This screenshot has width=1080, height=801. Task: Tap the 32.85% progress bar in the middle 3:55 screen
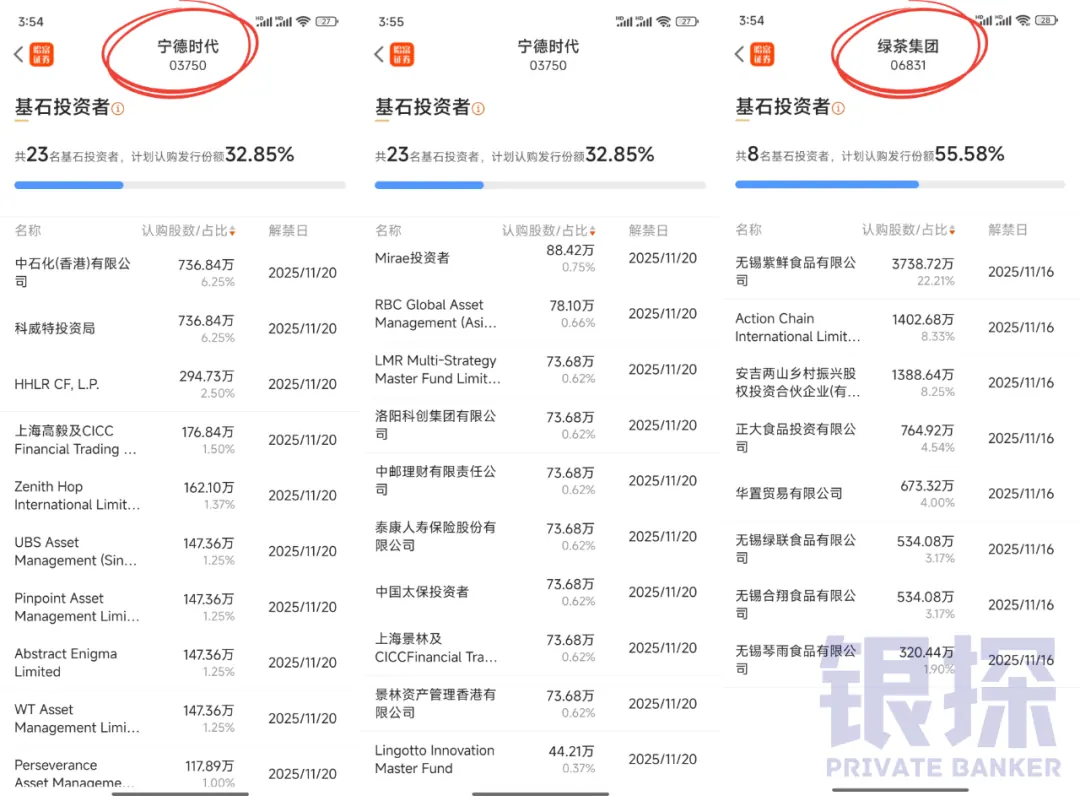coord(540,185)
